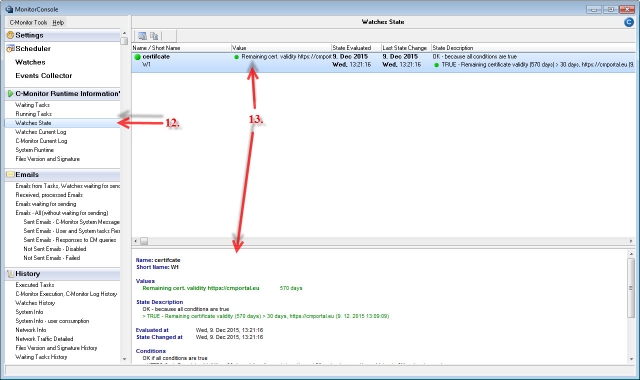The width and height of the screenshot is (640, 380).
Task: Open System Info - user consumption
Action: (x=52, y=321)
